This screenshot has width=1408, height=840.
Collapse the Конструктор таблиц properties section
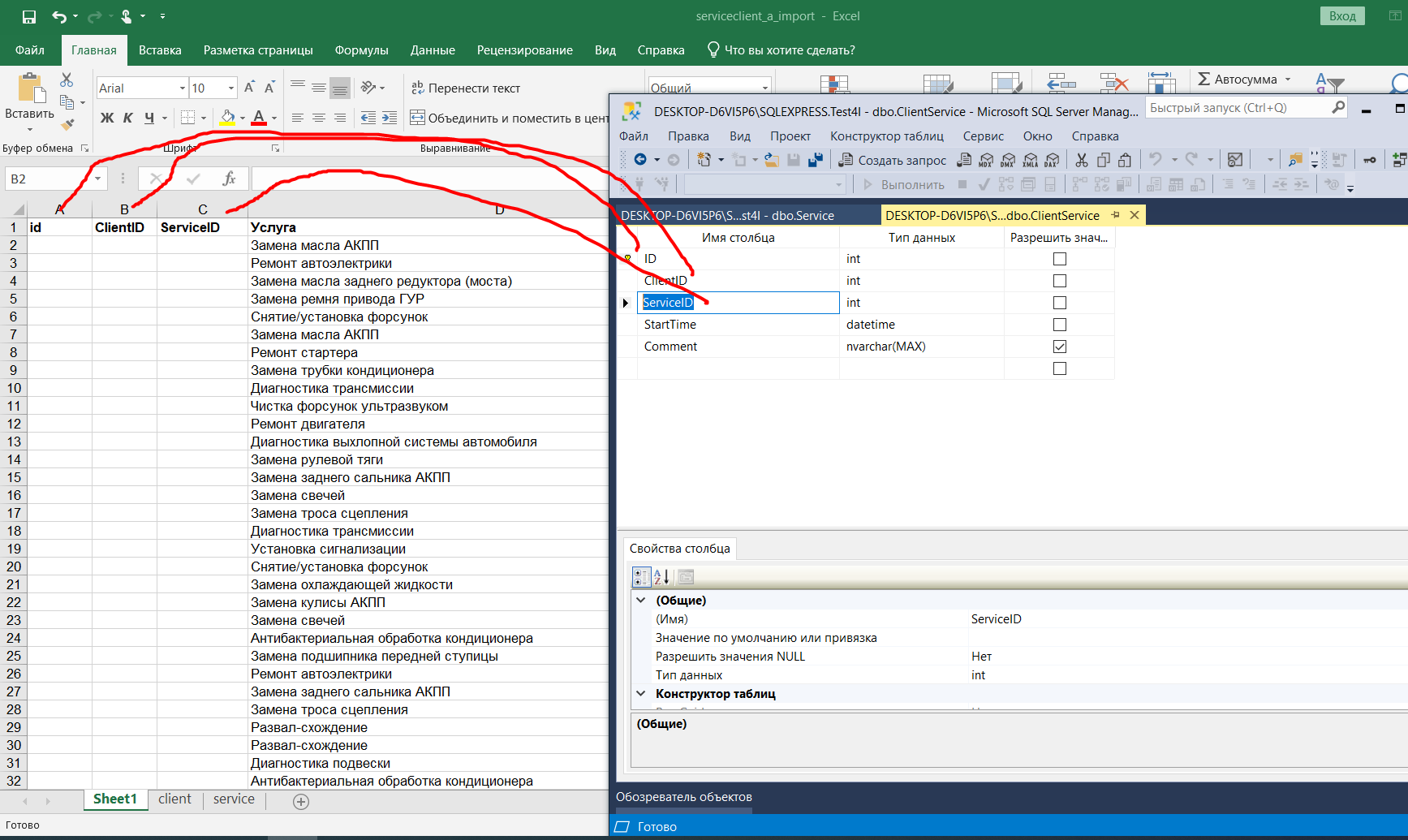pos(641,694)
